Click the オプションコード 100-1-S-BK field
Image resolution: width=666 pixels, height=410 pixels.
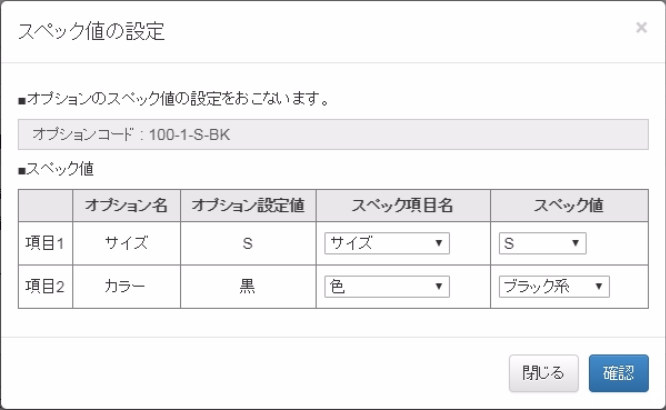click(x=333, y=135)
